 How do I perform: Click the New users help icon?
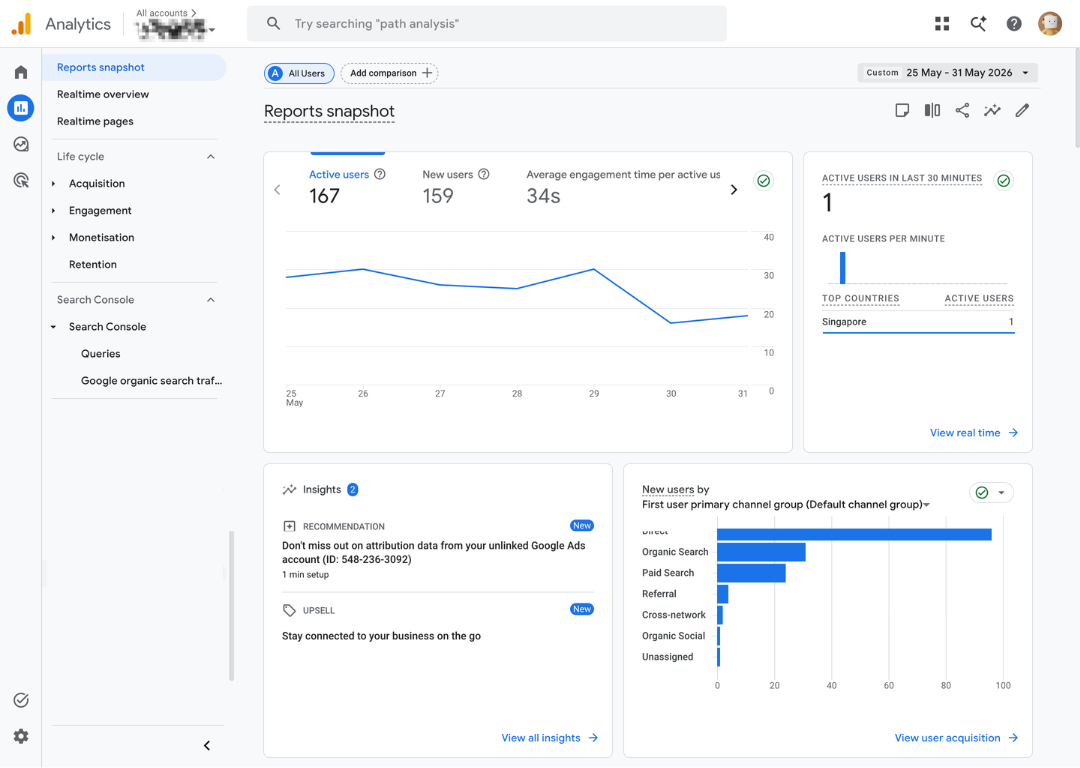(x=484, y=174)
